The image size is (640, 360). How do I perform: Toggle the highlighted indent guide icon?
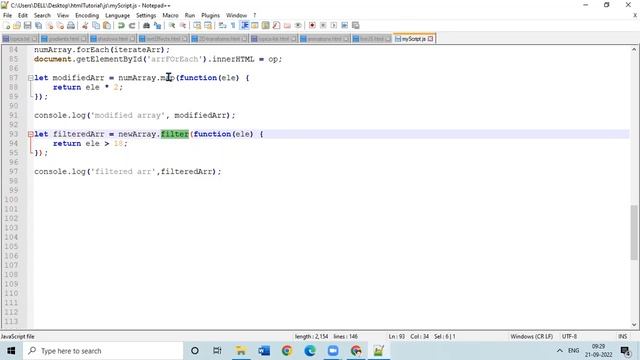pos(244,25)
